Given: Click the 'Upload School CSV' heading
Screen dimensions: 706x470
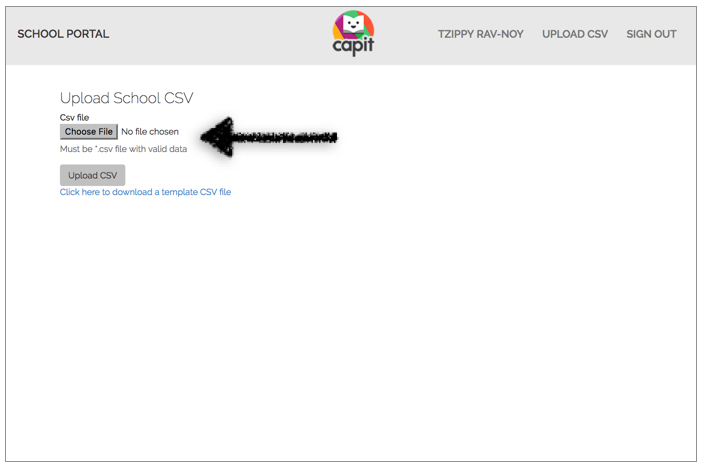Looking at the screenshot, I should (127, 98).
